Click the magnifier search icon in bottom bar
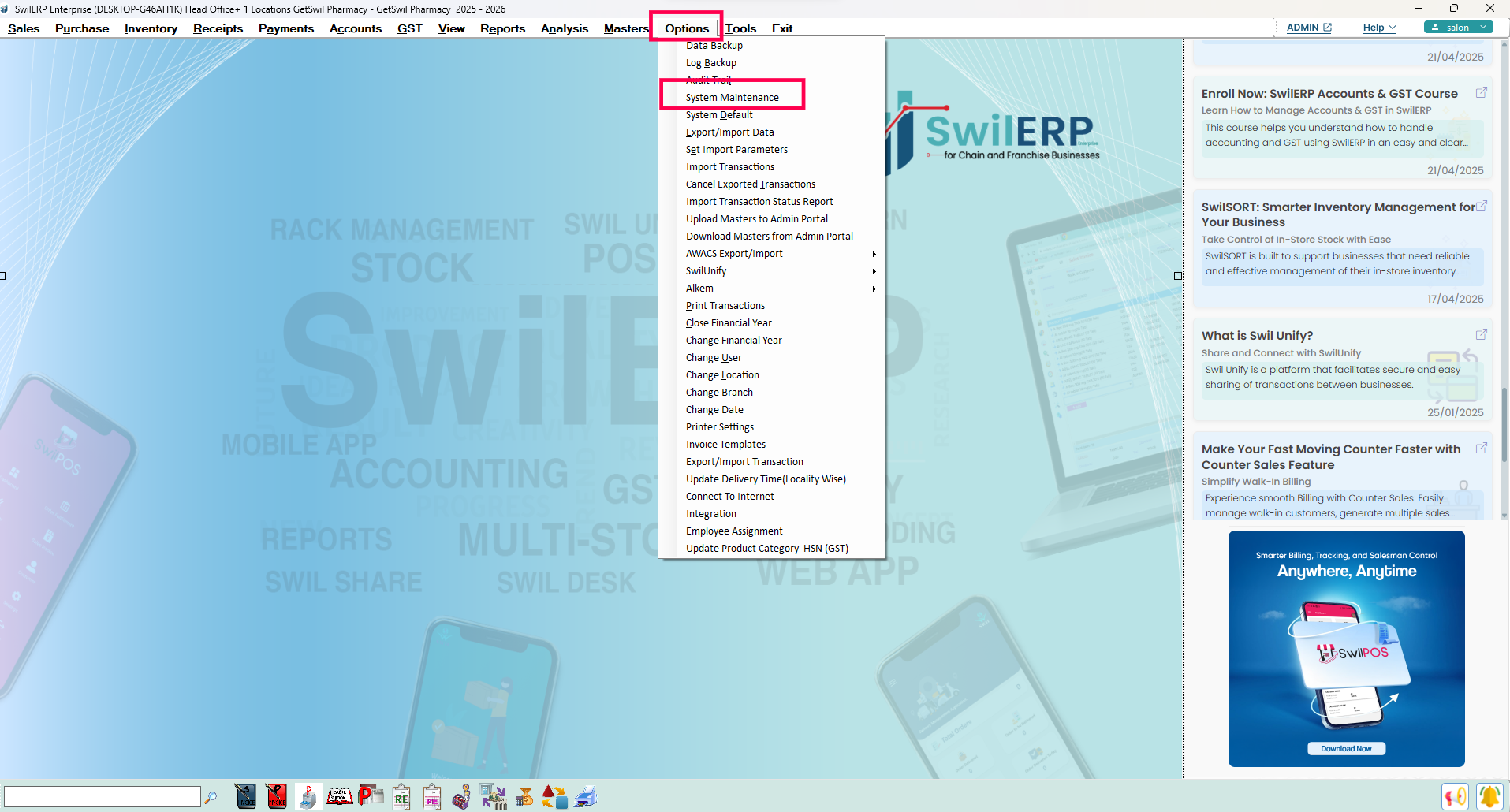Image resolution: width=1510 pixels, height=812 pixels. point(211,797)
